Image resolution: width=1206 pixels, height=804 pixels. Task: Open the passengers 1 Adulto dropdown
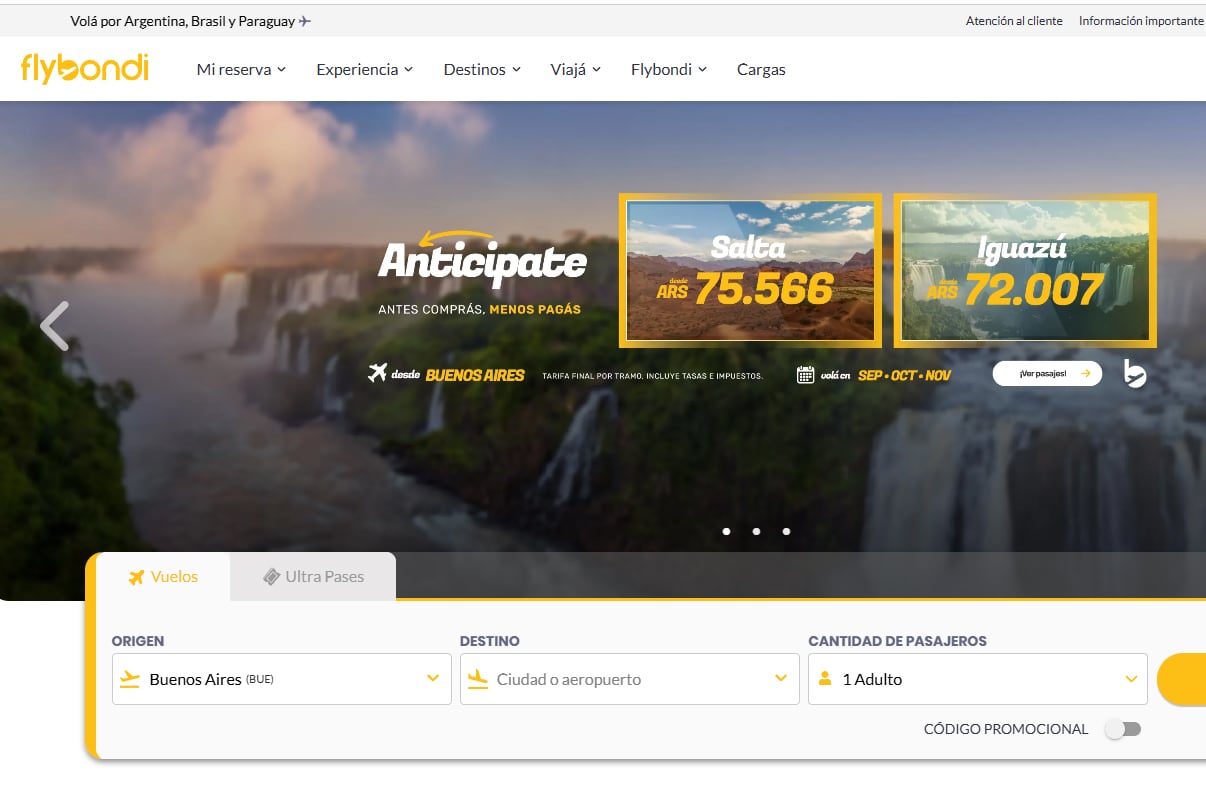click(x=978, y=679)
